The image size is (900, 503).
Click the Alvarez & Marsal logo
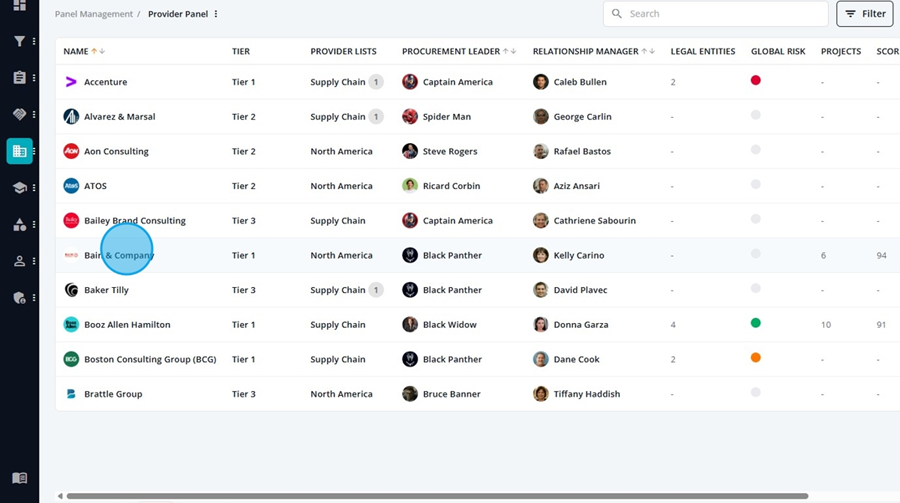point(71,117)
